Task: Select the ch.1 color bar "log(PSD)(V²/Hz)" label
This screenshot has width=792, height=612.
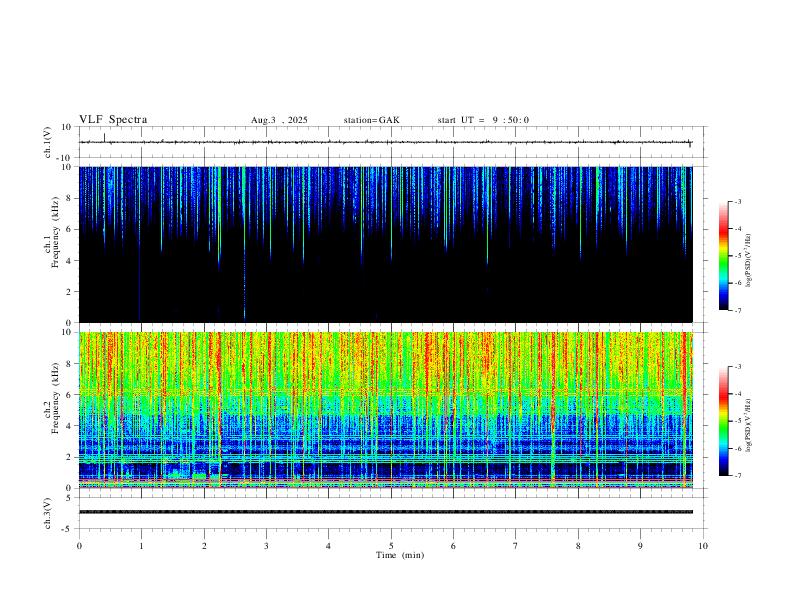Action: [x=749, y=261]
